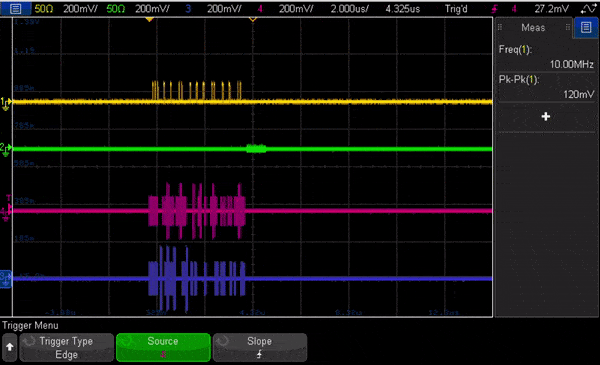Select channel 4 200mV/ scale setting
Image resolution: width=600 pixels, height=365 pixels.
click(x=285, y=9)
